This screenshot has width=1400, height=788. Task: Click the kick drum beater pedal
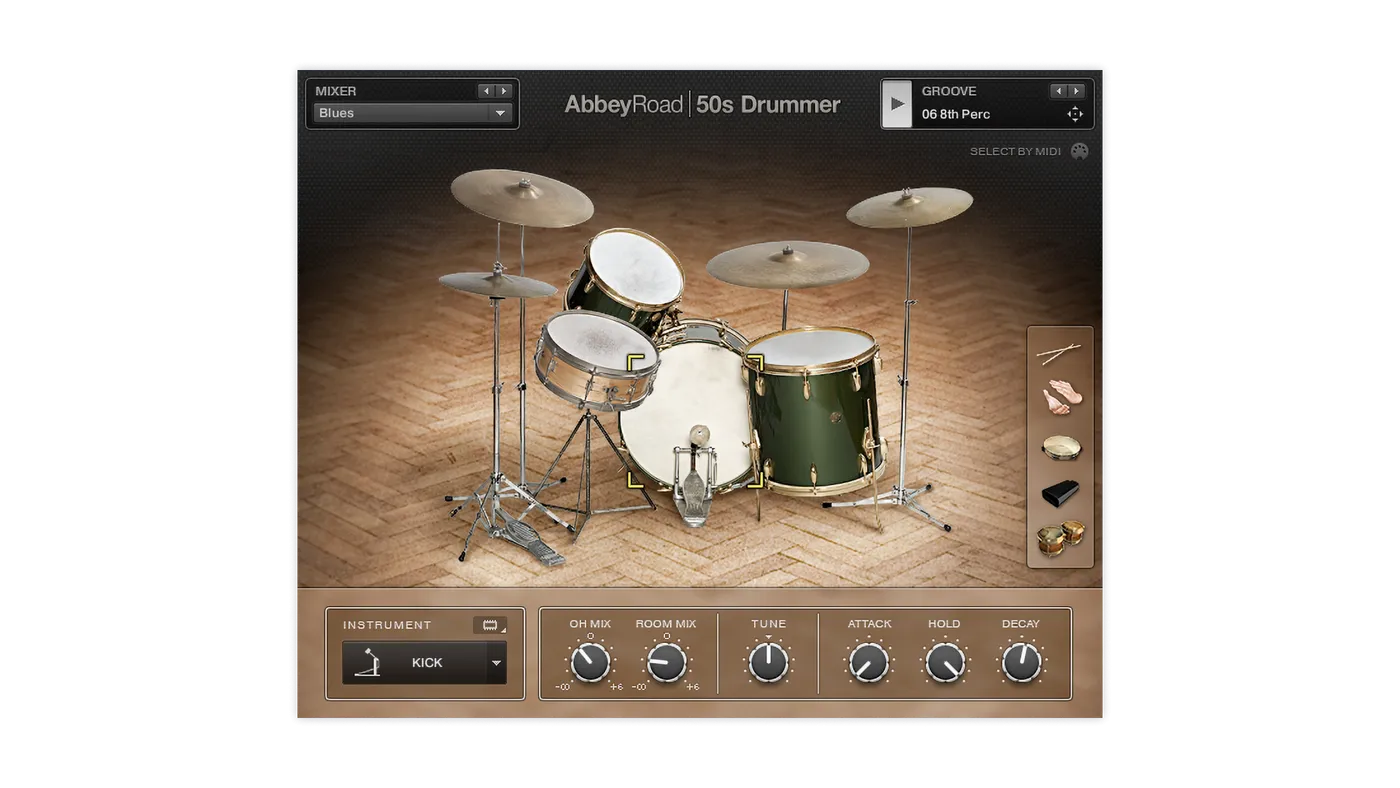point(695,478)
